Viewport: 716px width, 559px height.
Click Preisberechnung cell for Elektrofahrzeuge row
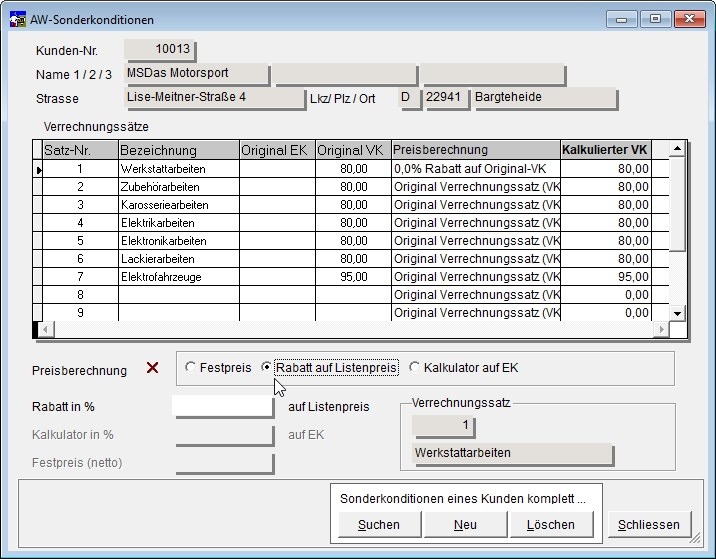coord(476,277)
